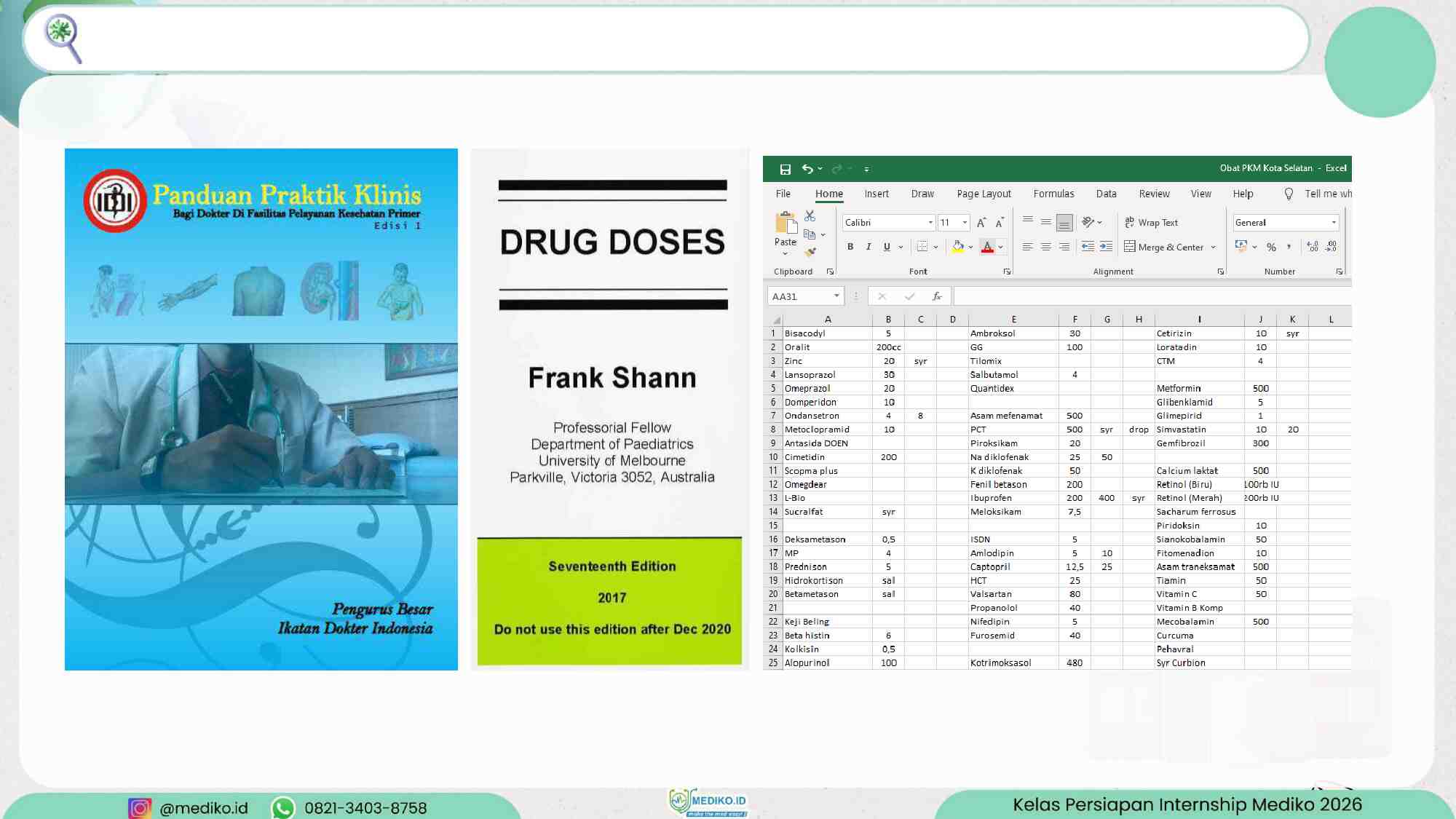Viewport: 1456px width, 819px height.
Task: Click Increase Indent icon
Action: 1106,247
